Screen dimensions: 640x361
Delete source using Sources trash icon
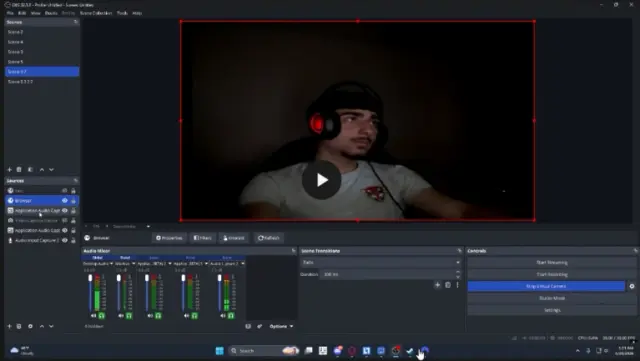click(19, 326)
